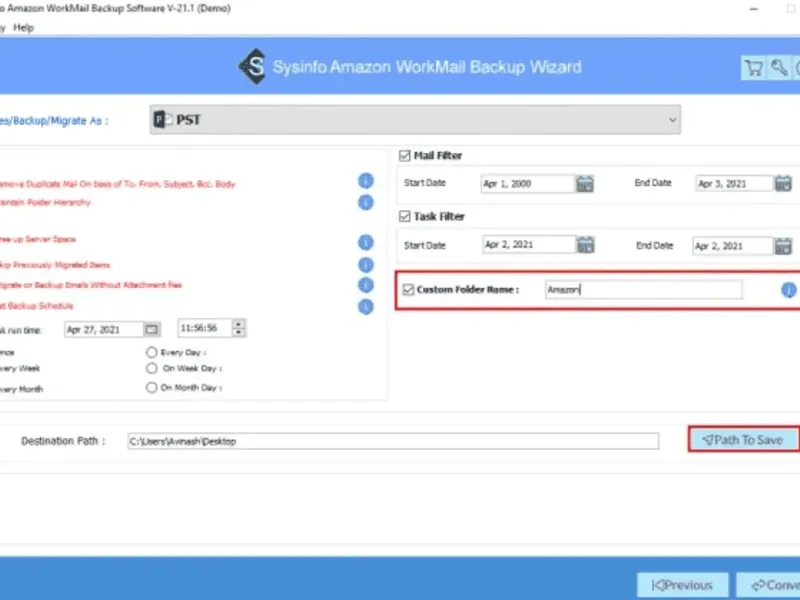Open info icon for Remove Duplicate Mail

(x=365, y=181)
